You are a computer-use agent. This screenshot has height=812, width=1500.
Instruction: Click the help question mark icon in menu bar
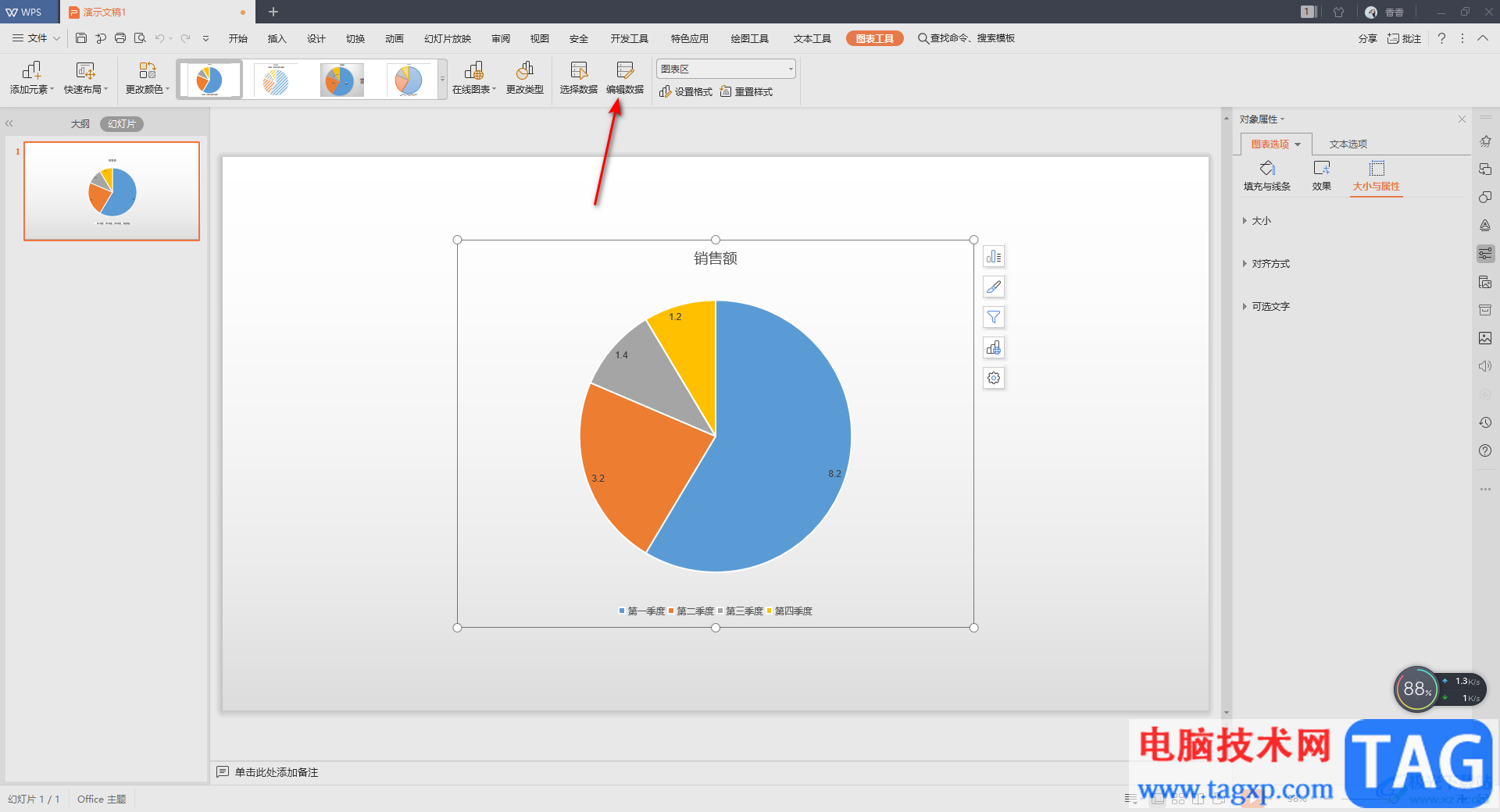point(1441,38)
